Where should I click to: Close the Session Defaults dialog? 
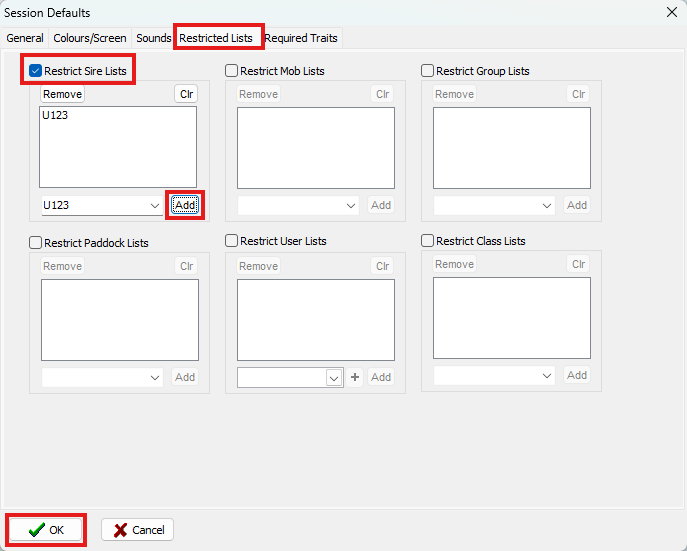(670, 12)
